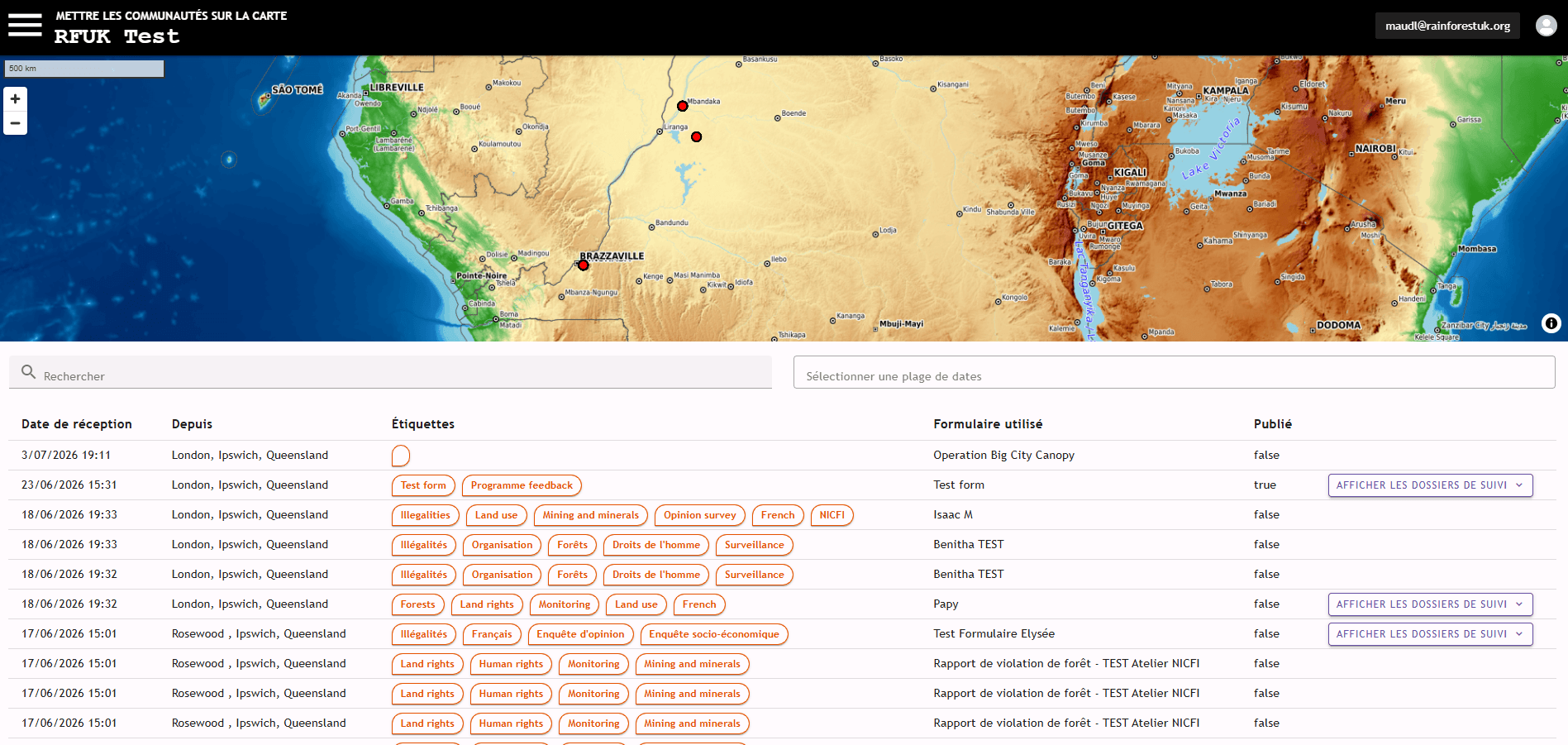1568x745 pixels.
Task: Open the user account avatar
Action: [1547, 26]
